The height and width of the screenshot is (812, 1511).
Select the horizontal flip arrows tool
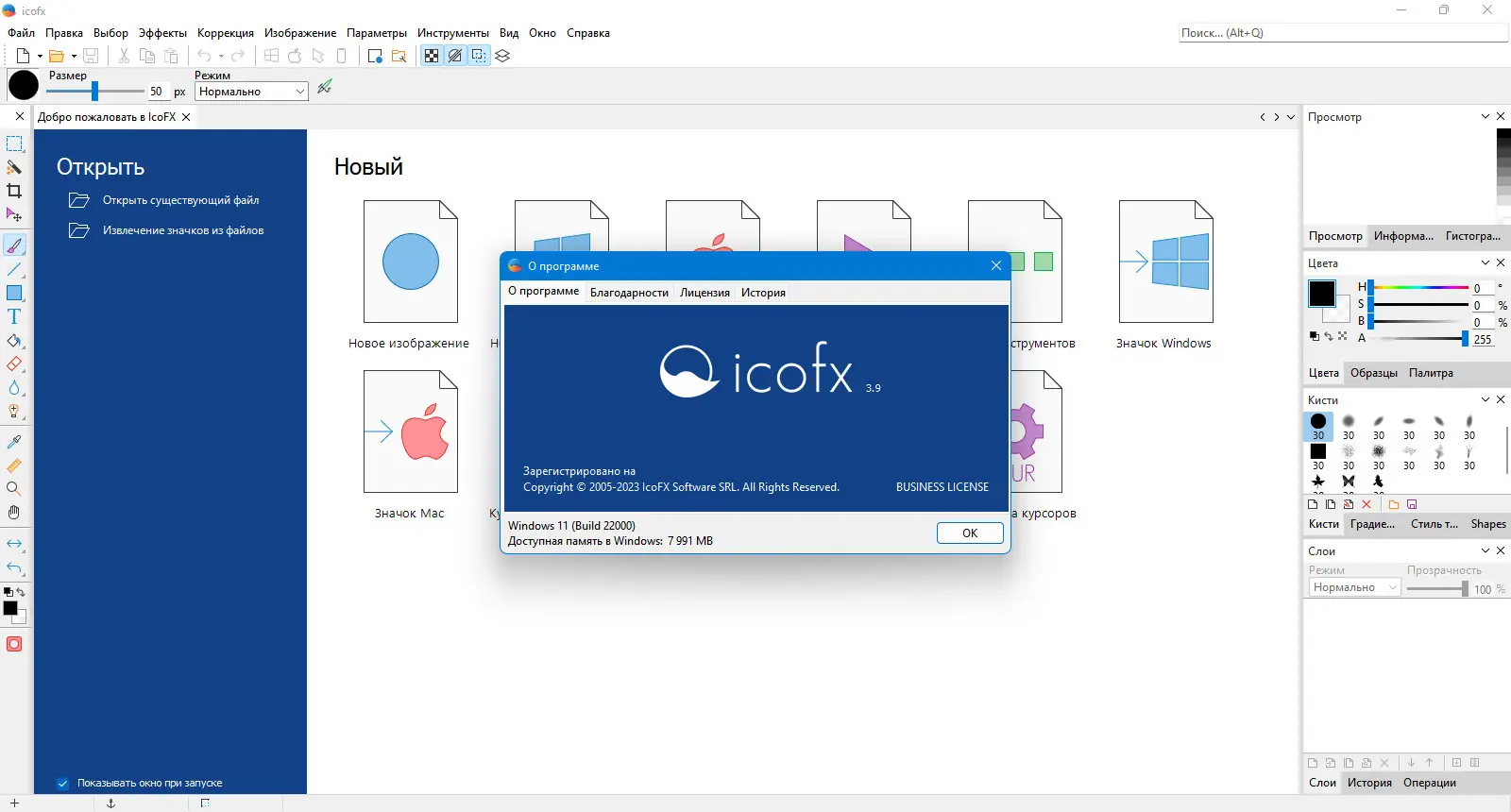pos(14,544)
